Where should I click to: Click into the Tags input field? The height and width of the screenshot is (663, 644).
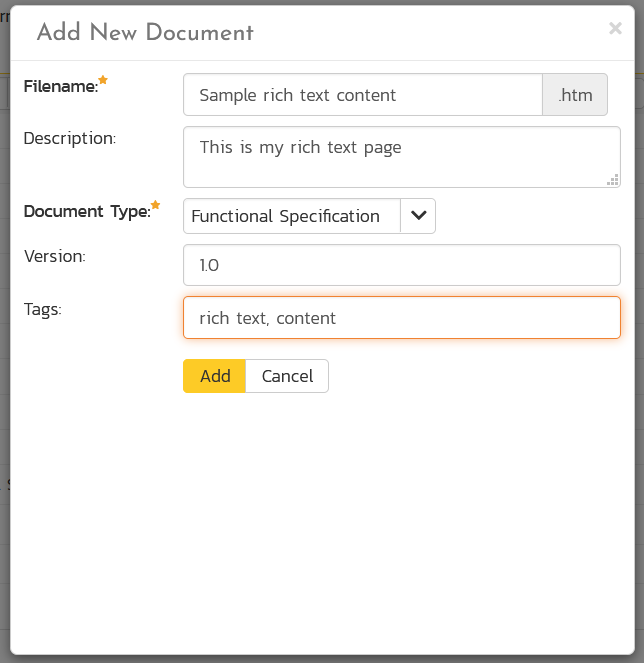400,318
